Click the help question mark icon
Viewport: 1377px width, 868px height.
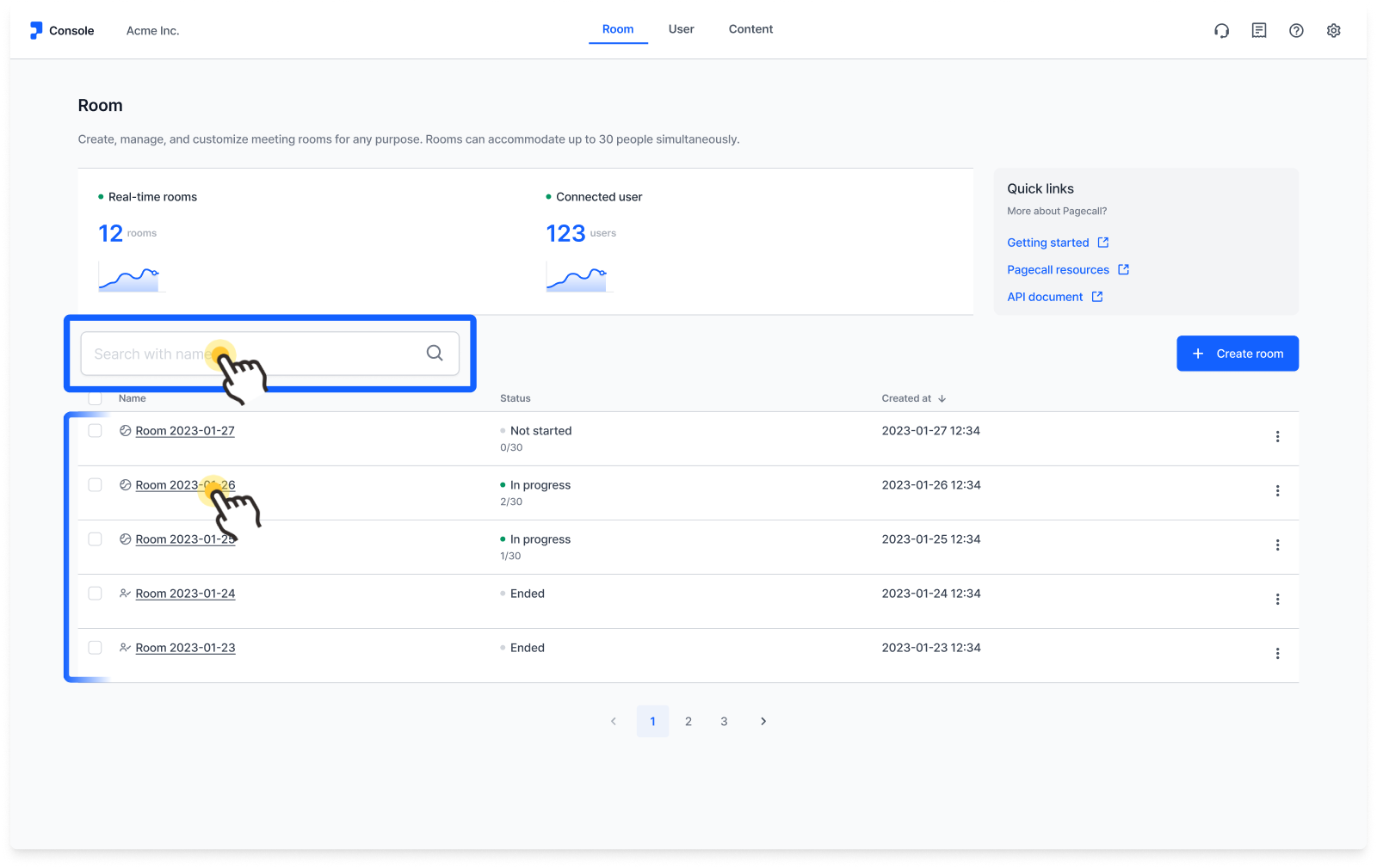pyautogui.click(x=1296, y=31)
